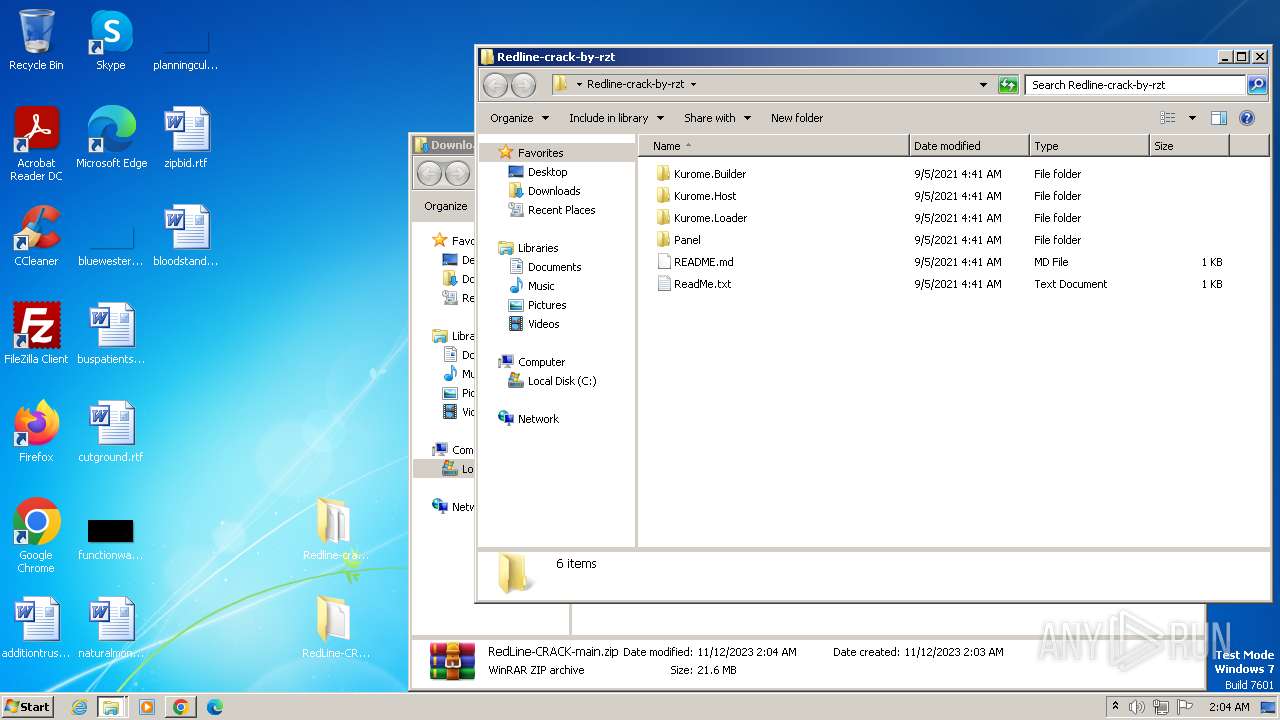The image size is (1280, 720).
Task: Open Documents library
Action: point(554,267)
